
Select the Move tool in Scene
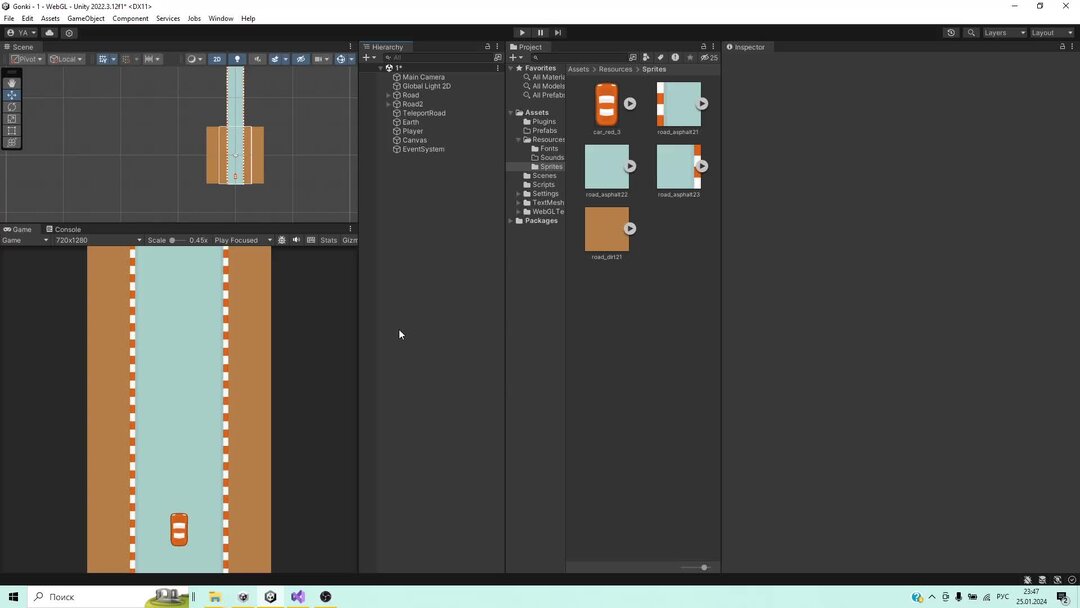[12, 95]
